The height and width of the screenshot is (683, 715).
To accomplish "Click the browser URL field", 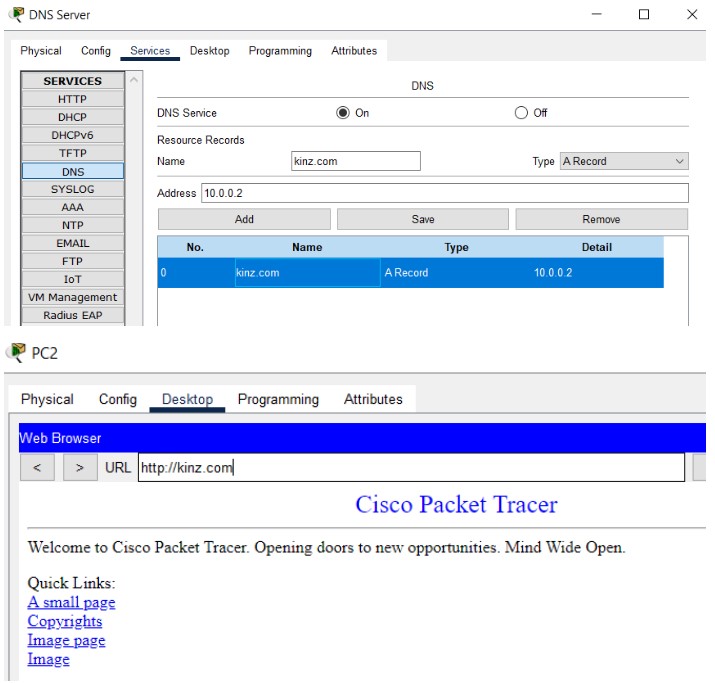I will tap(411, 467).
